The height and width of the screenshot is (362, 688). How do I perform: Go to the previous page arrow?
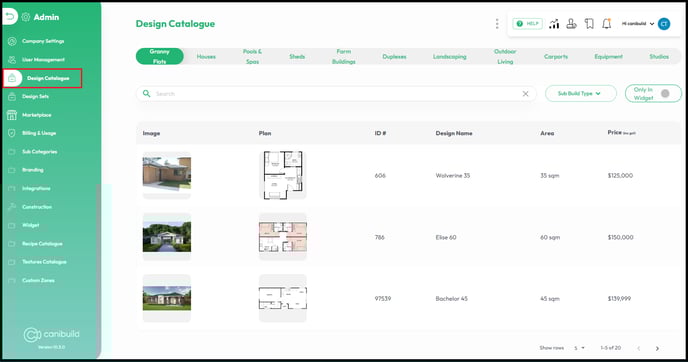pyautogui.click(x=639, y=348)
